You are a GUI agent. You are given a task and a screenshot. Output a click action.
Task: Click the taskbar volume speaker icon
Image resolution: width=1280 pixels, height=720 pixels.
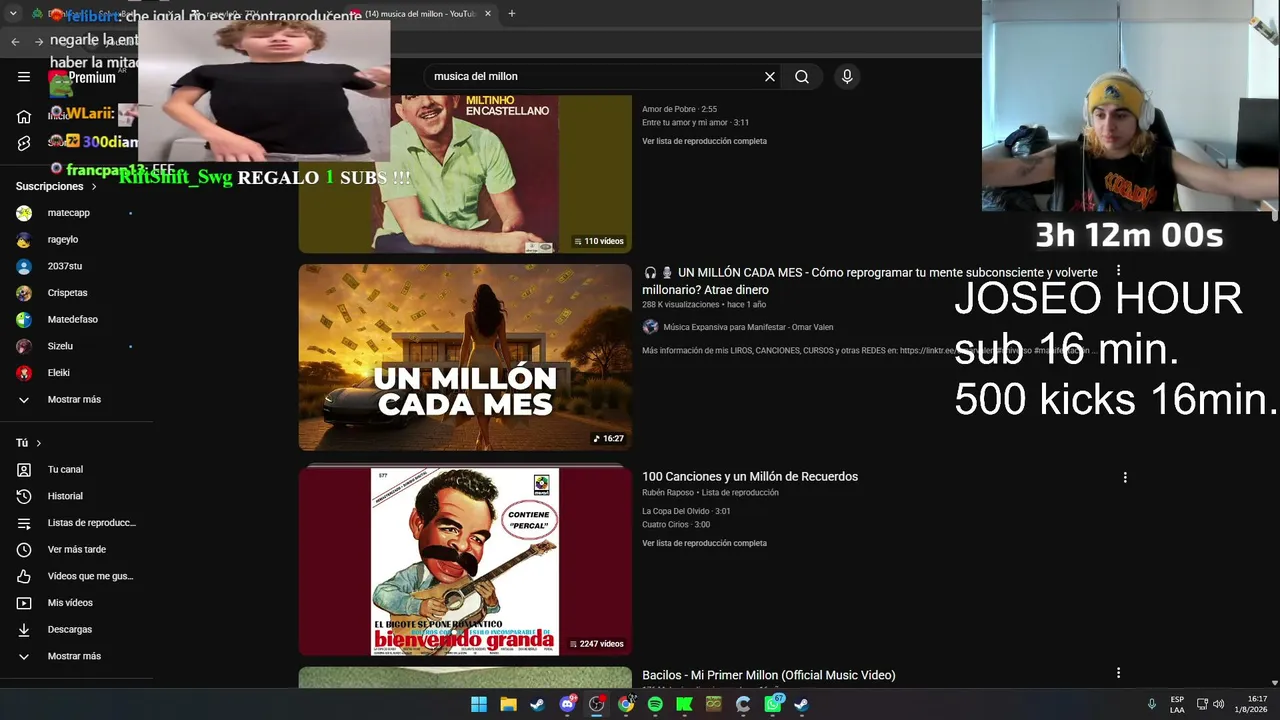pyautogui.click(x=1219, y=704)
